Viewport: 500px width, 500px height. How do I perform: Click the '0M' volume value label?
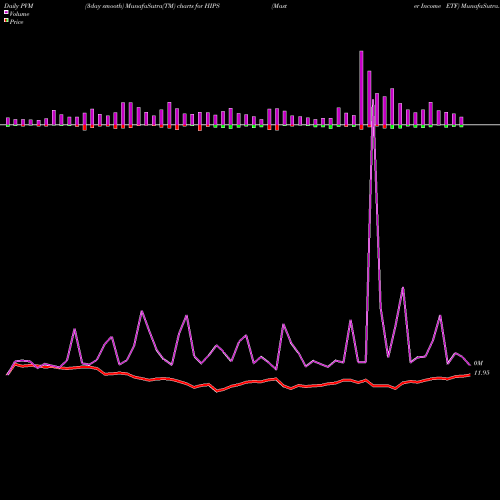(478, 363)
